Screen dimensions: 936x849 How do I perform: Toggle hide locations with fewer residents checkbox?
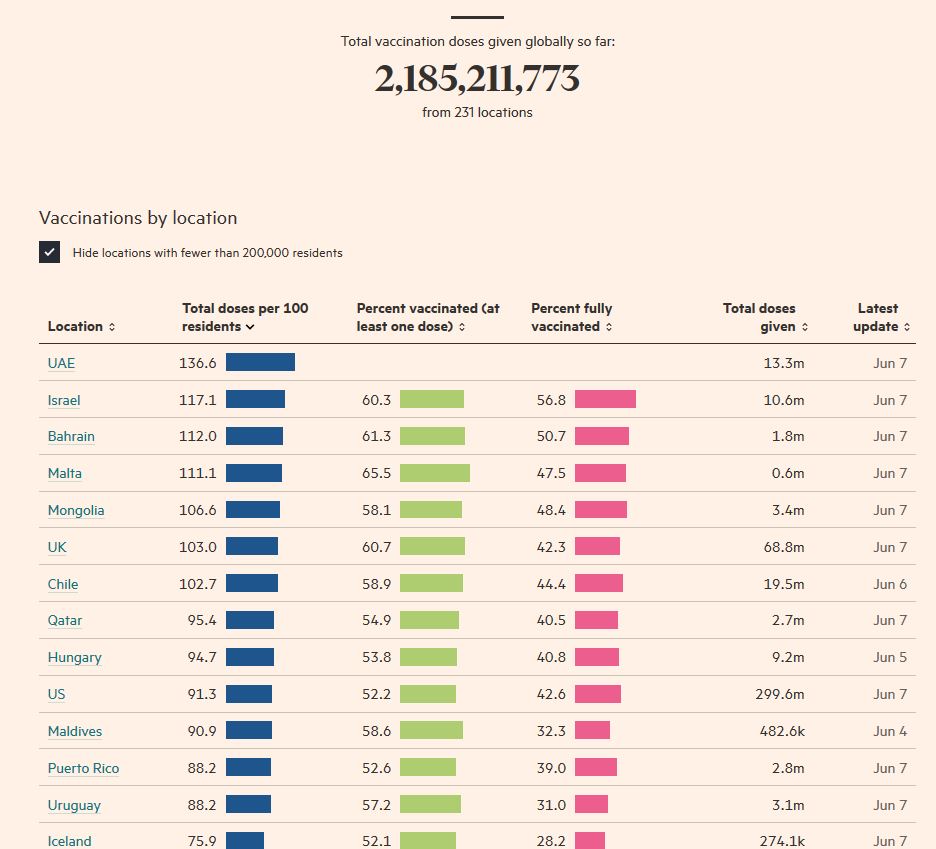coord(50,252)
